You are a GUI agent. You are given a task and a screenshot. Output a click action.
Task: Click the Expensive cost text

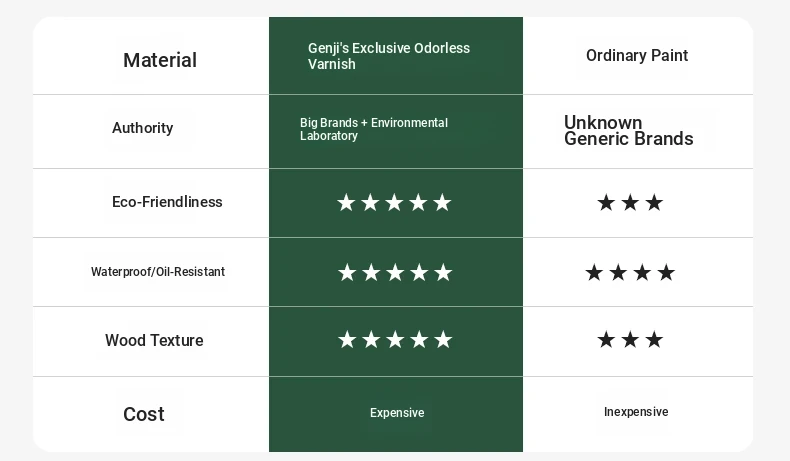(x=397, y=413)
